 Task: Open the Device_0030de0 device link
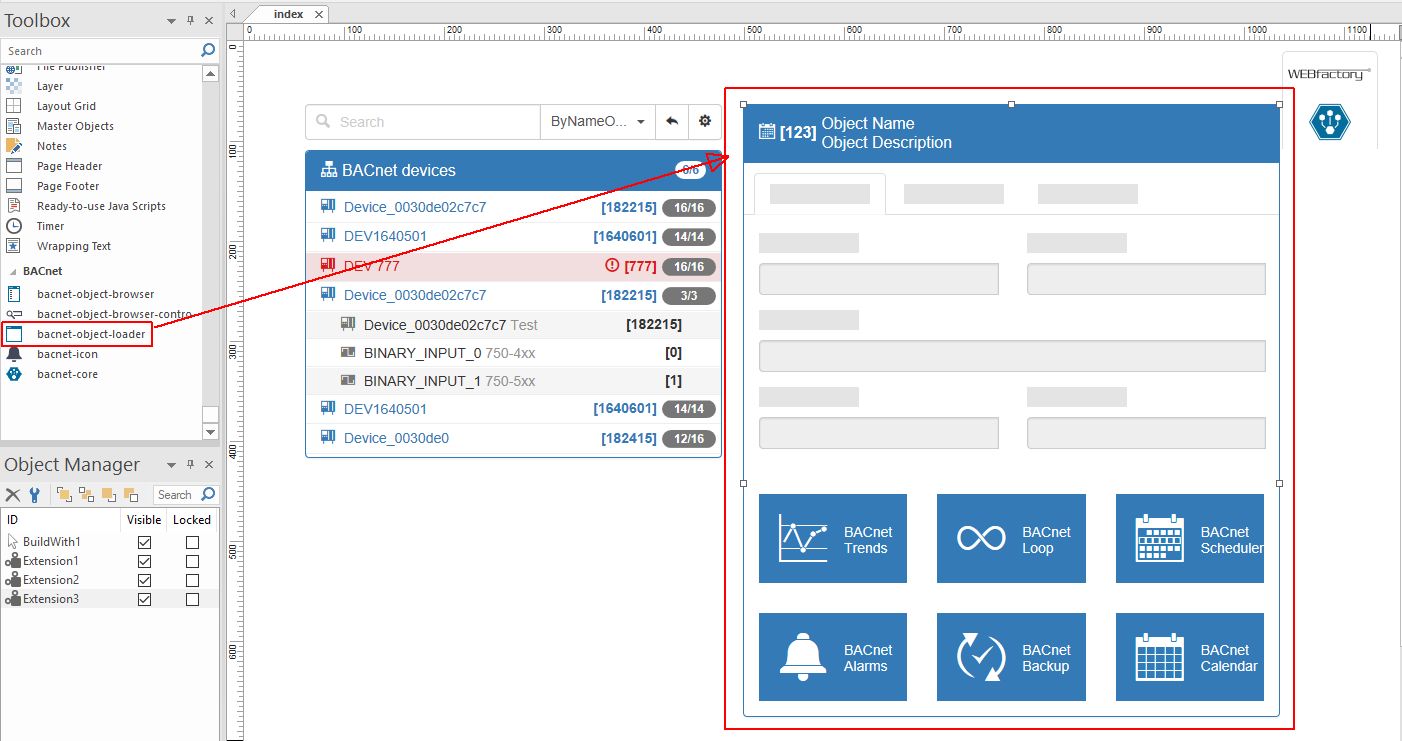click(x=396, y=438)
